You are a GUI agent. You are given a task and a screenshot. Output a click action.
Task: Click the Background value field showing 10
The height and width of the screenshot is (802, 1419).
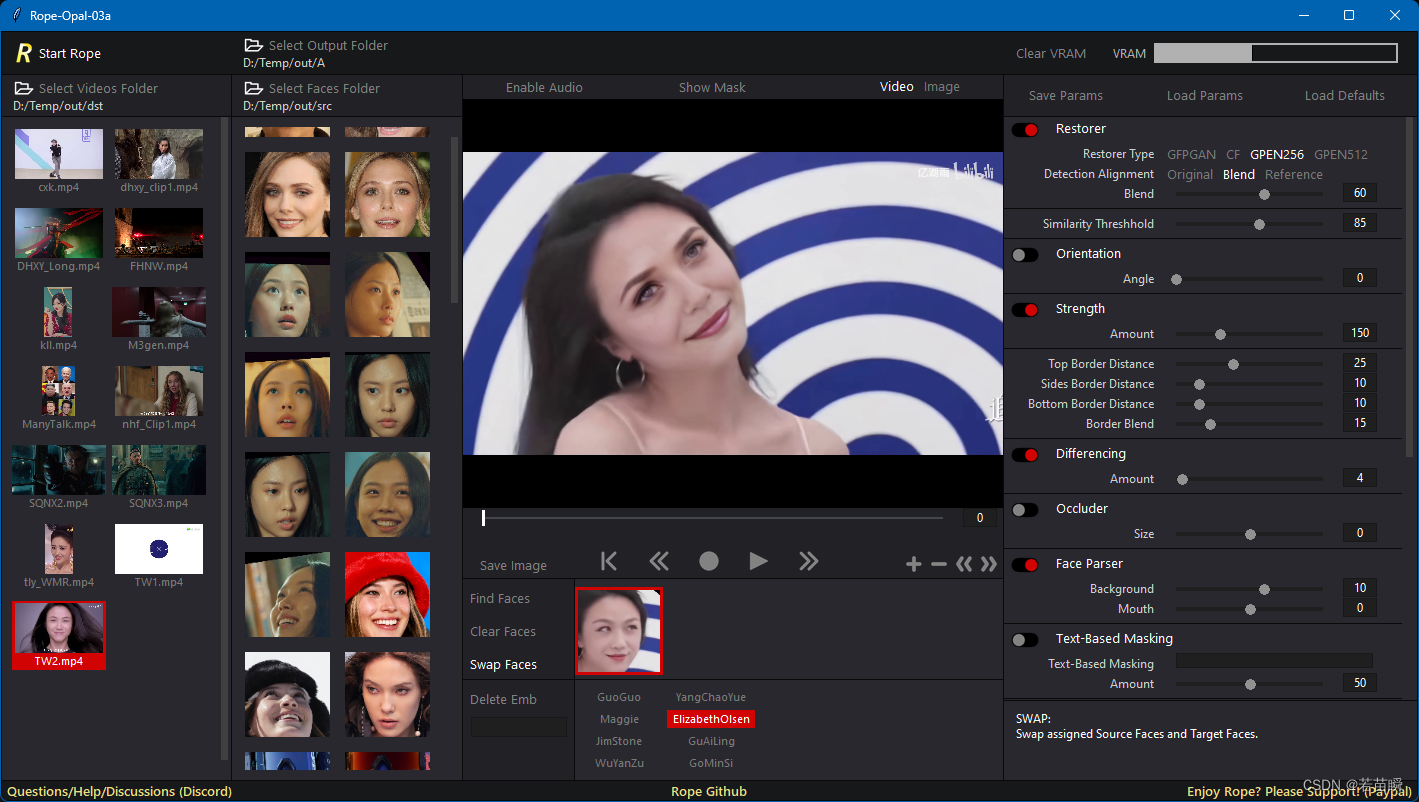(1360, 588)
